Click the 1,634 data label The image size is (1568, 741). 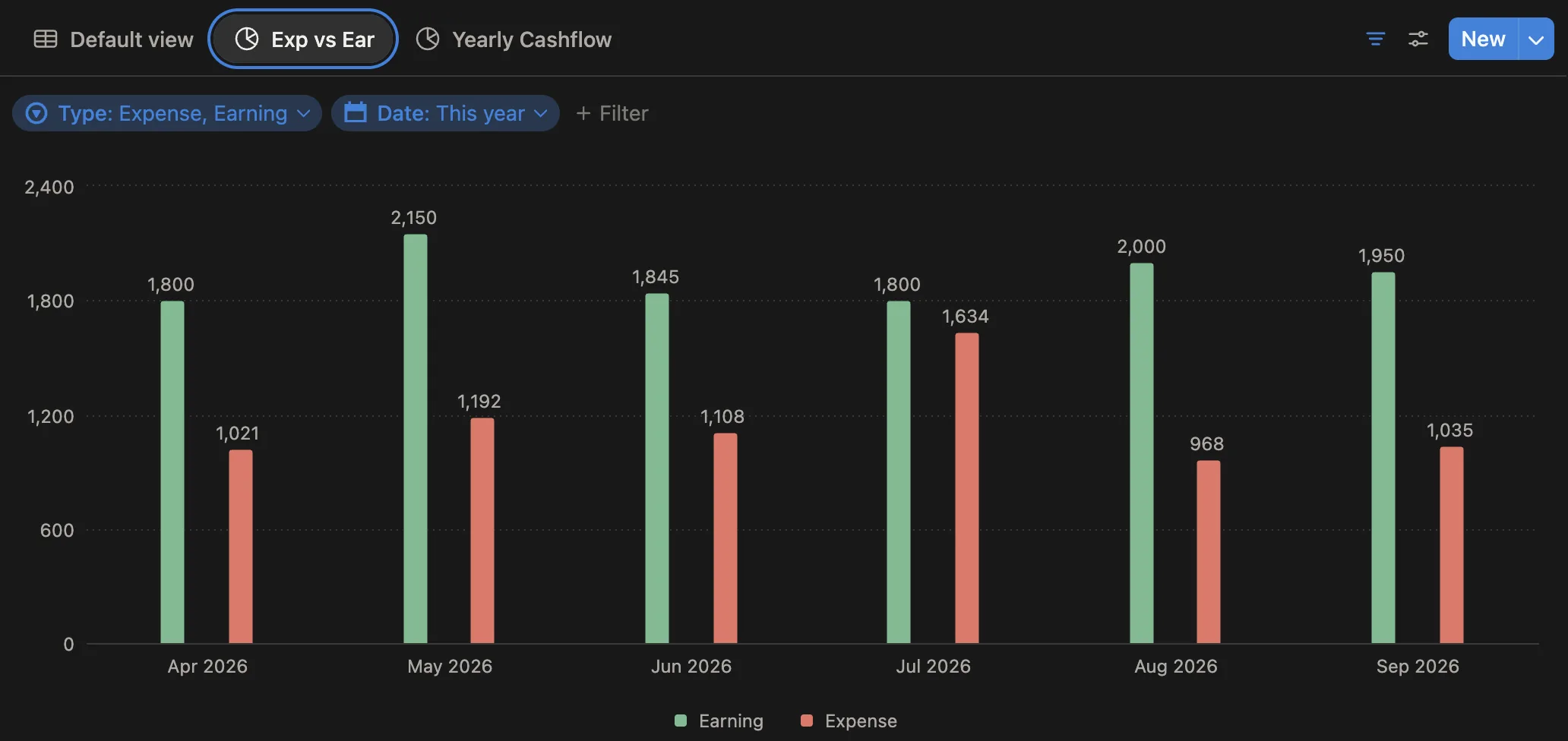point(966,317)
